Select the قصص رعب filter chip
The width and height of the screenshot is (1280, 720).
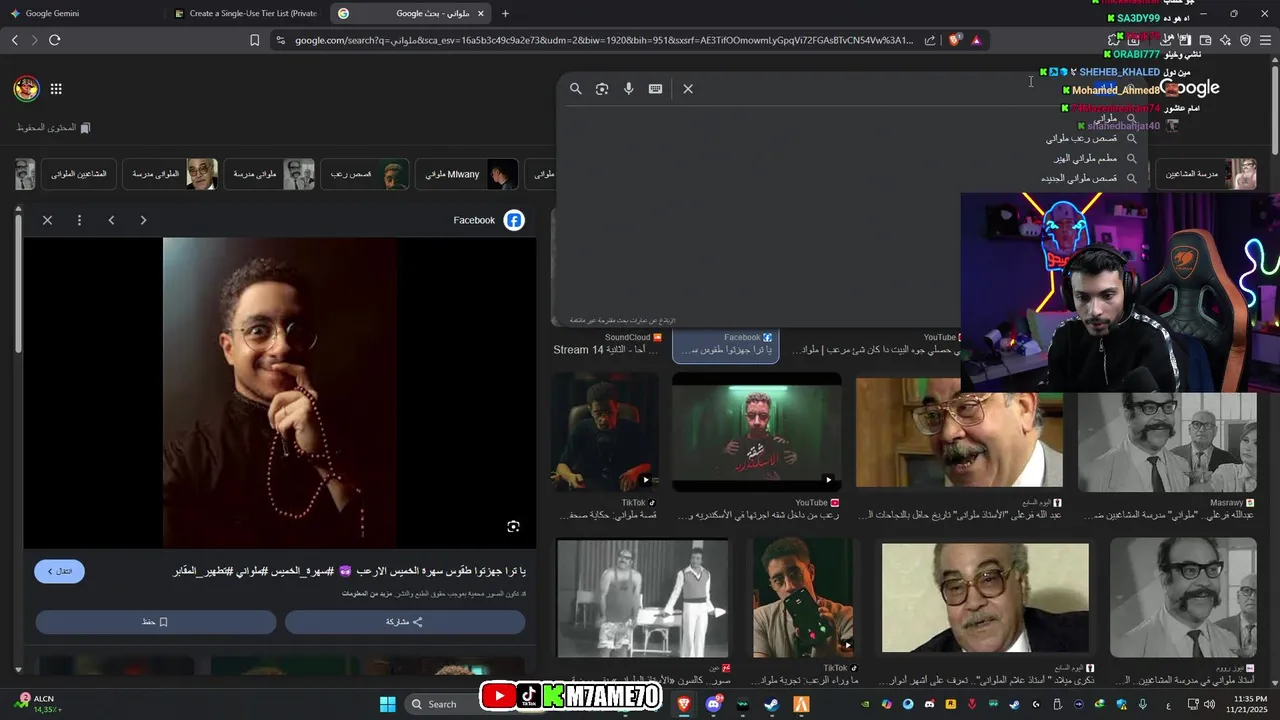pos(365,174)
